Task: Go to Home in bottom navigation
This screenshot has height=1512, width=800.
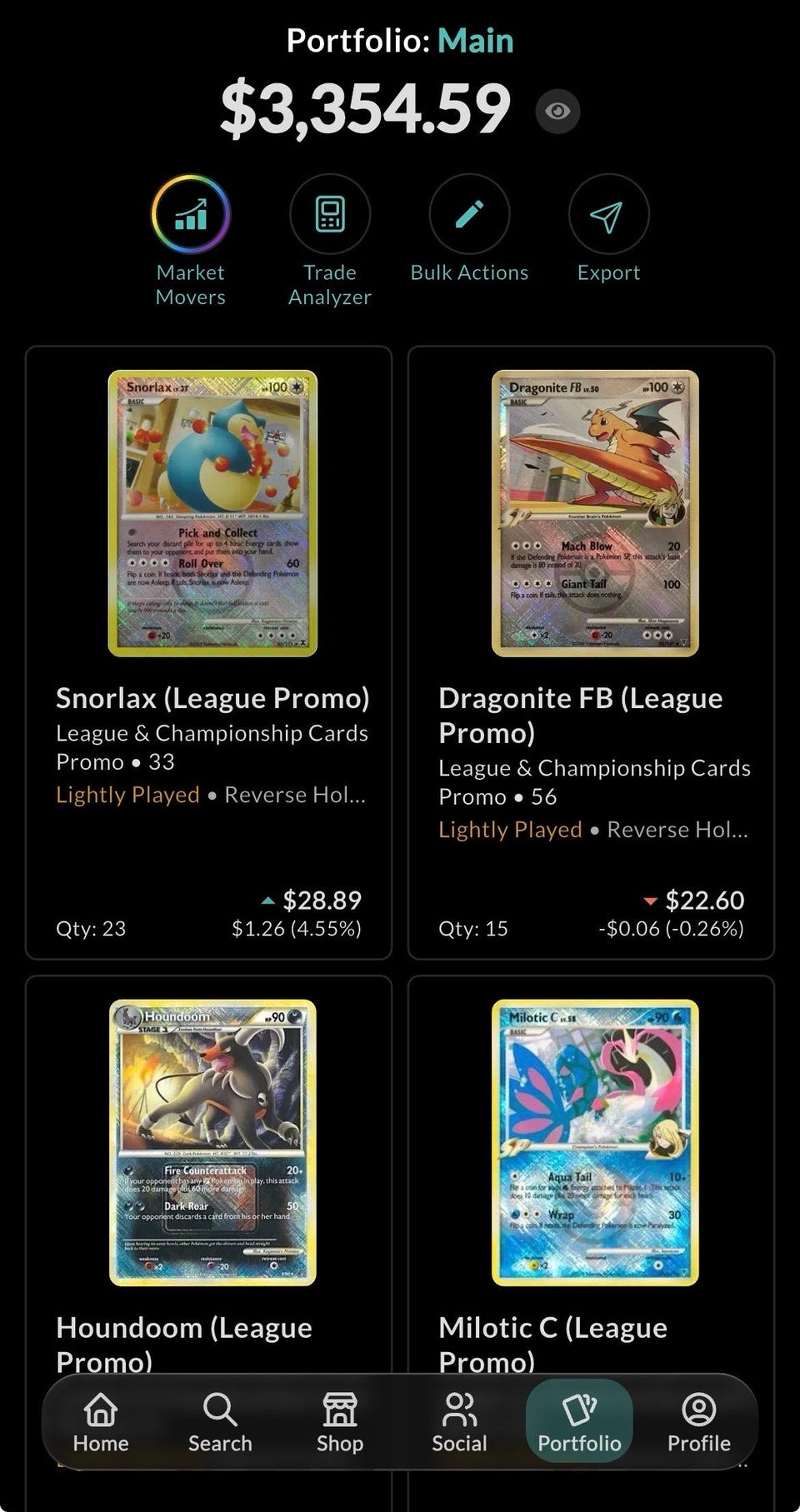Action: tap(101, 1423)
